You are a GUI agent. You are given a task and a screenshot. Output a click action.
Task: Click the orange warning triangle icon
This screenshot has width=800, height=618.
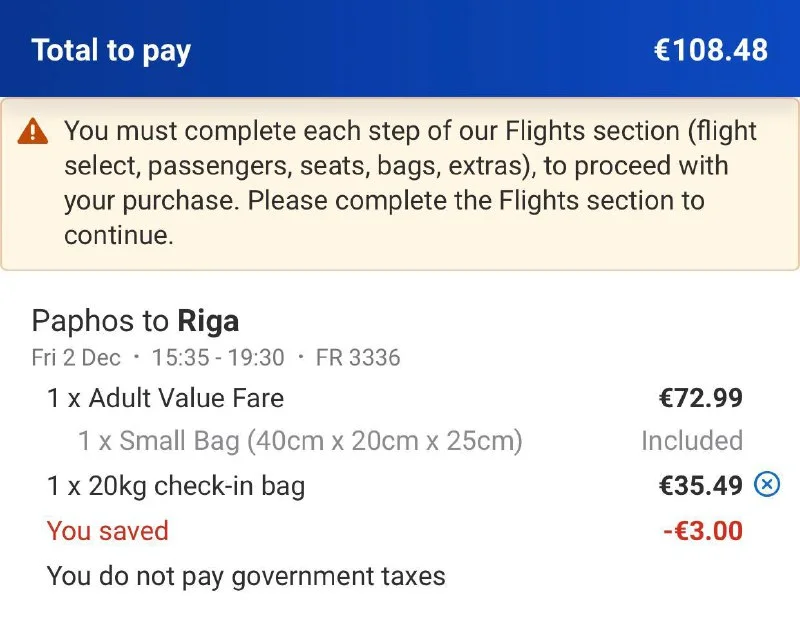point(33,131)
